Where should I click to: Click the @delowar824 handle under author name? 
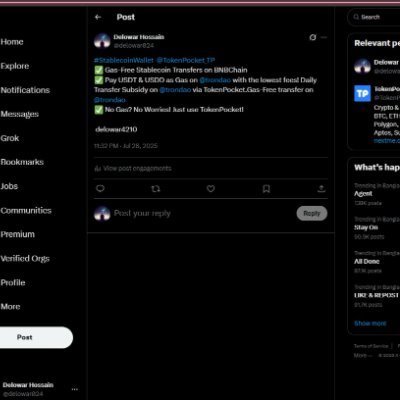tap(134, 46)
